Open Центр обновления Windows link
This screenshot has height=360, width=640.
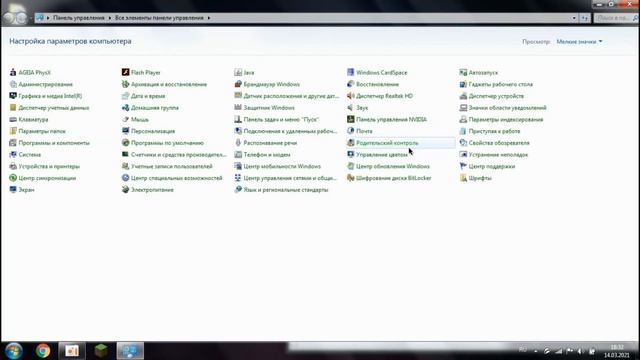tap(393, 167)
